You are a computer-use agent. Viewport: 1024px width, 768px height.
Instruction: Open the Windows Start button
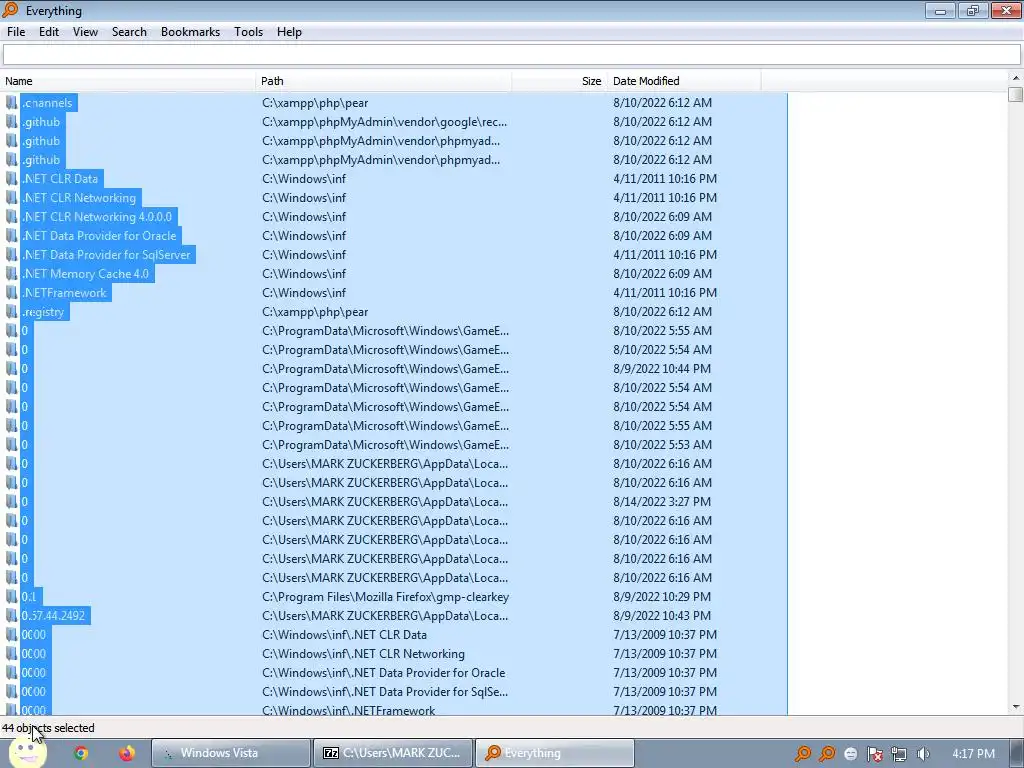[26, 753]
